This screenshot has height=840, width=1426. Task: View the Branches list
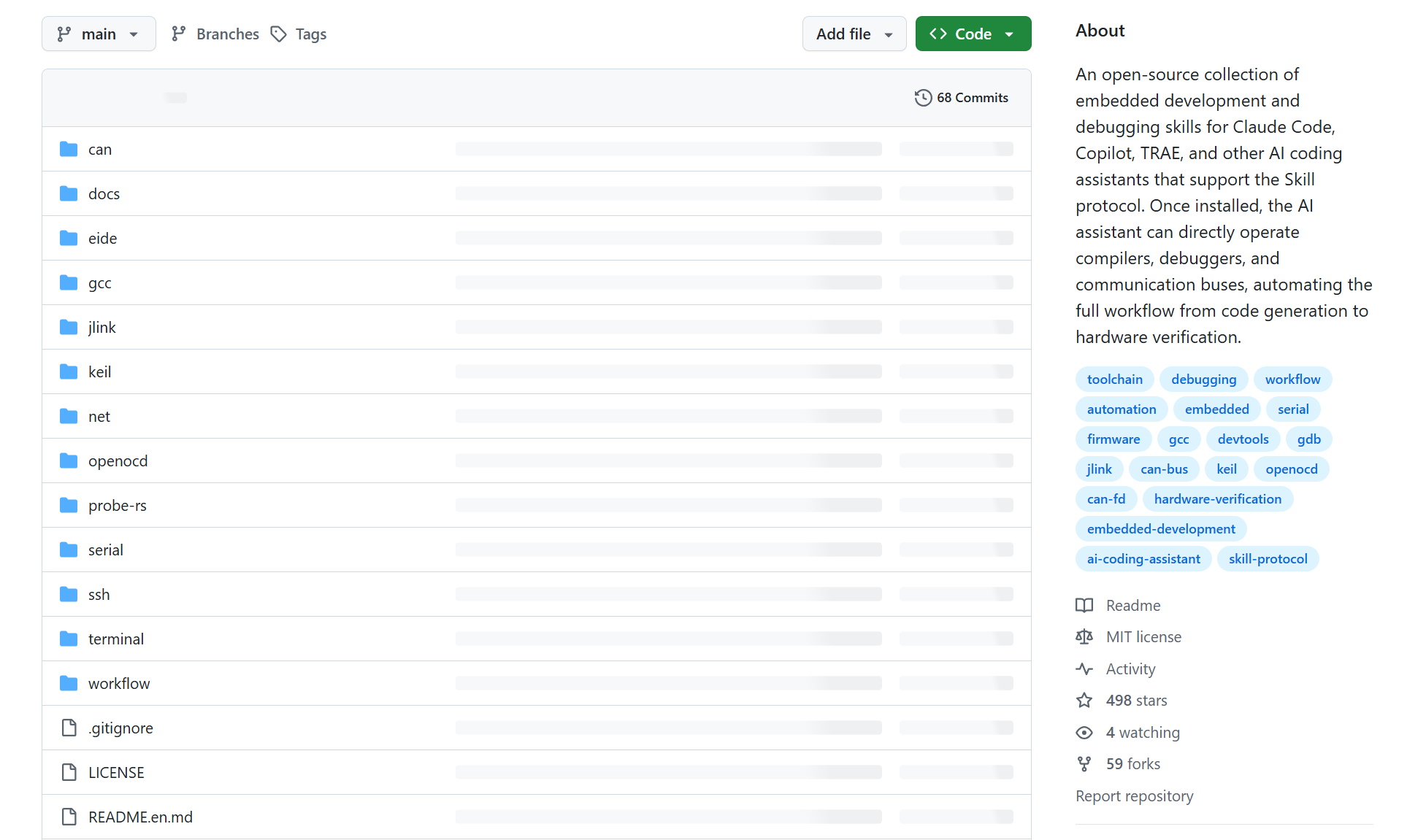[x=215, y=34]
